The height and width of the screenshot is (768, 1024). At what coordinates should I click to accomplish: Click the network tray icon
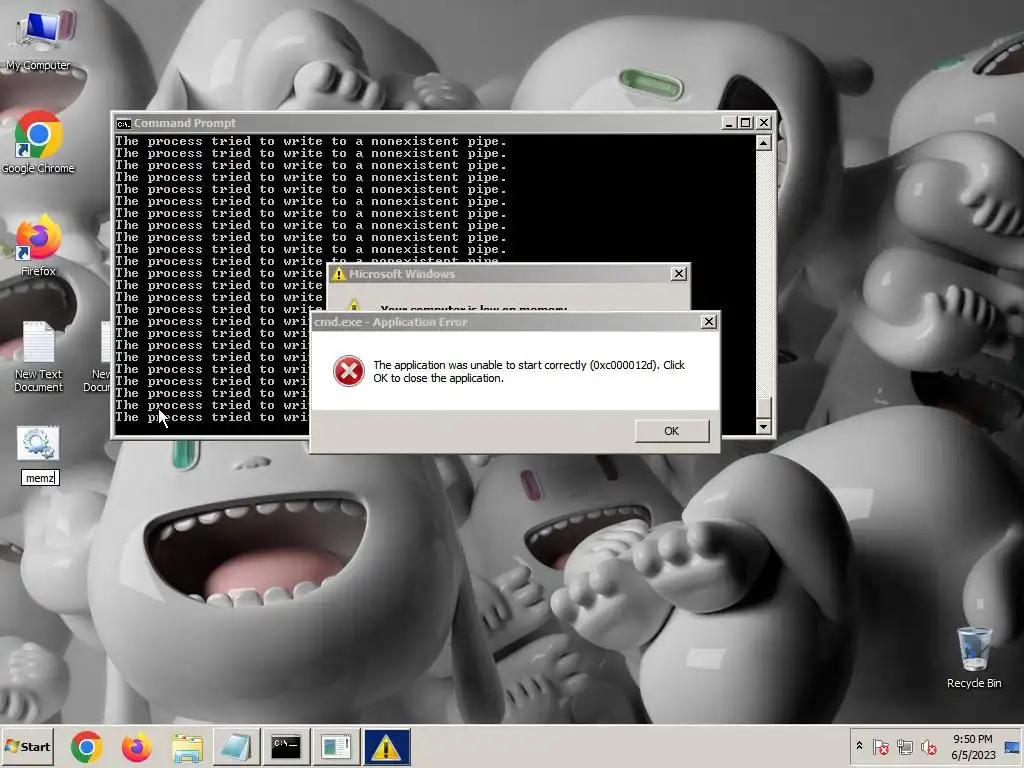point(904,746)
